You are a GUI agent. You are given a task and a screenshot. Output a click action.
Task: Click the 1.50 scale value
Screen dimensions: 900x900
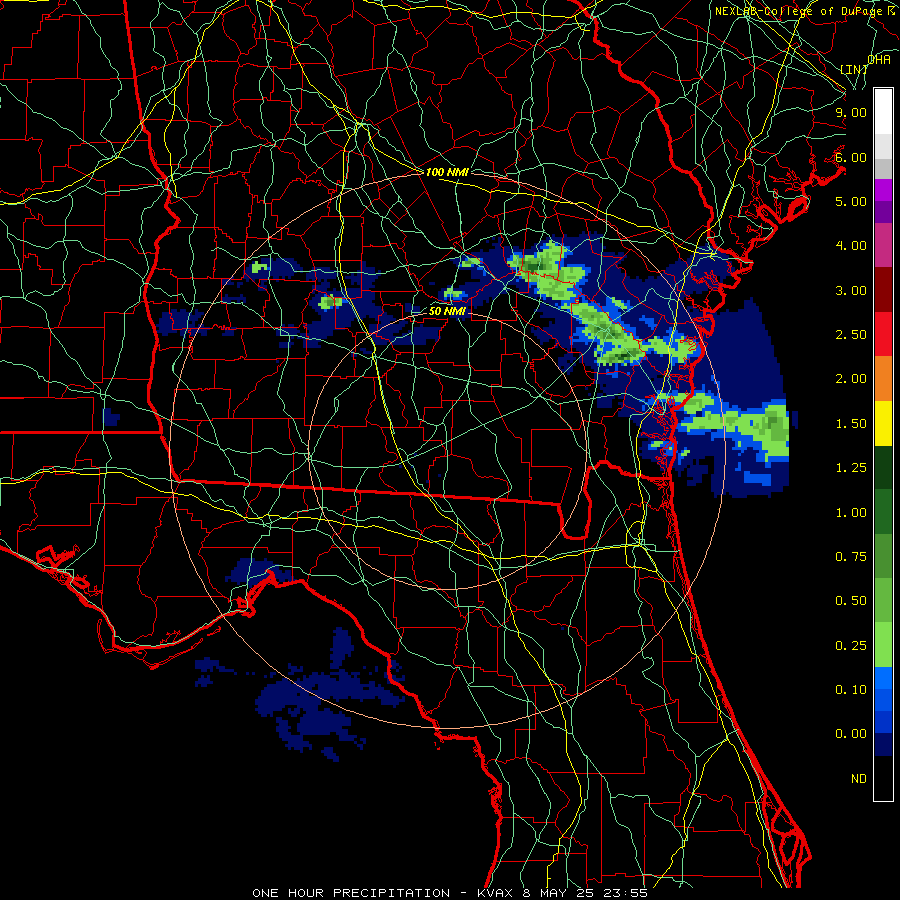point(851,424)
